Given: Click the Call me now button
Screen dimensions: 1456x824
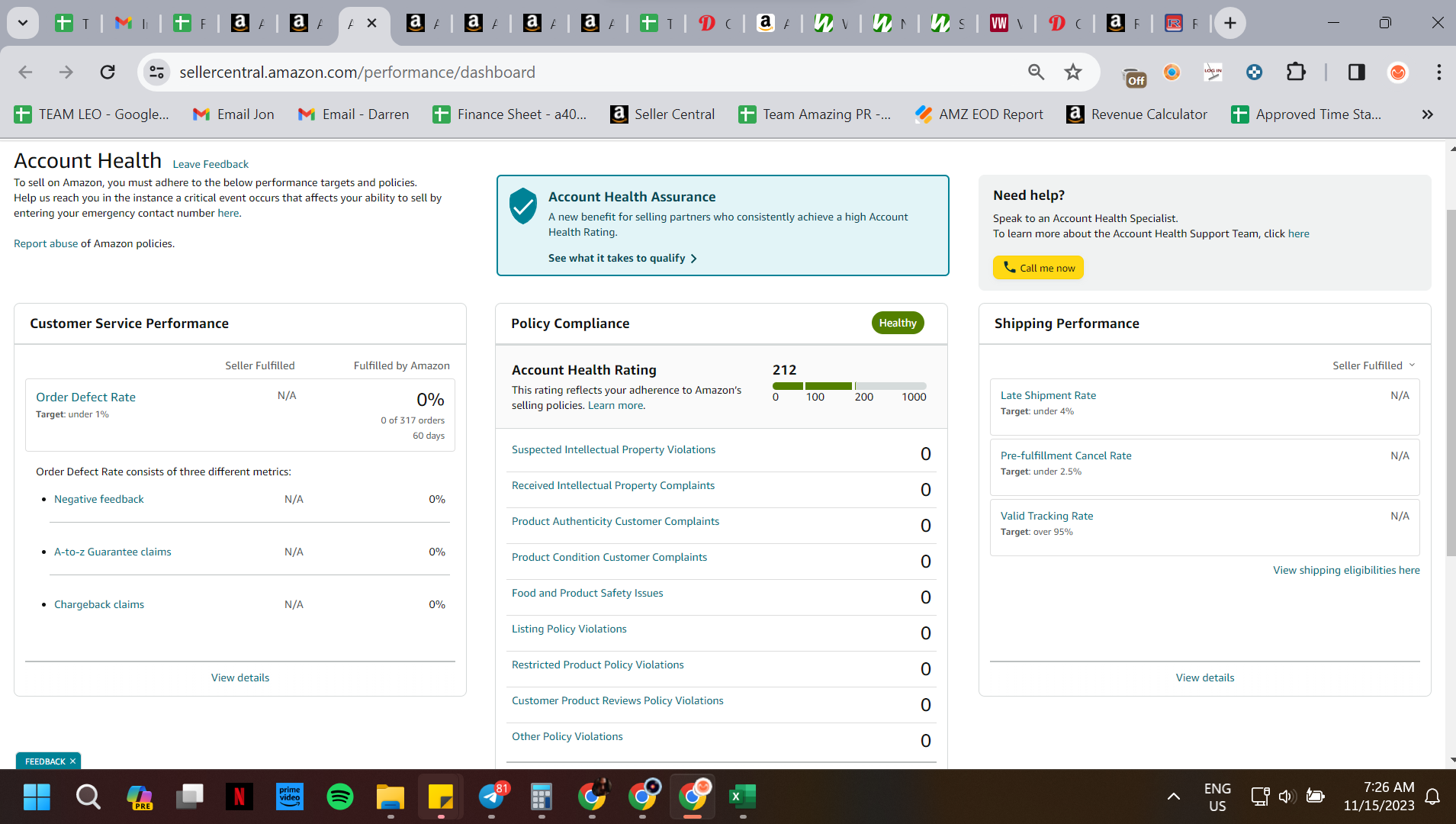Looking at the screenshot, I should point(1038,268).
